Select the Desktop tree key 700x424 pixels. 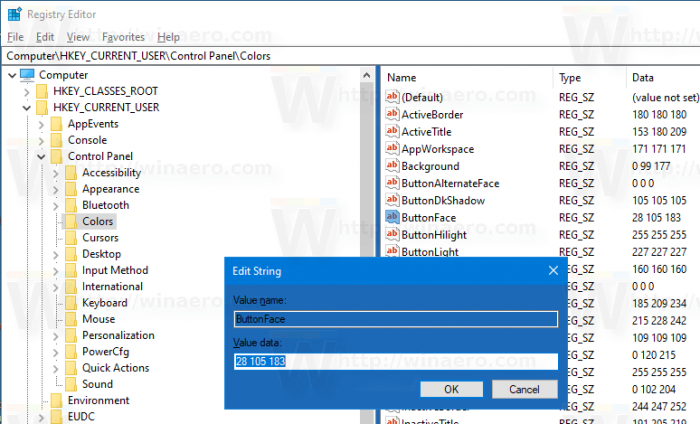click(101, 254)
